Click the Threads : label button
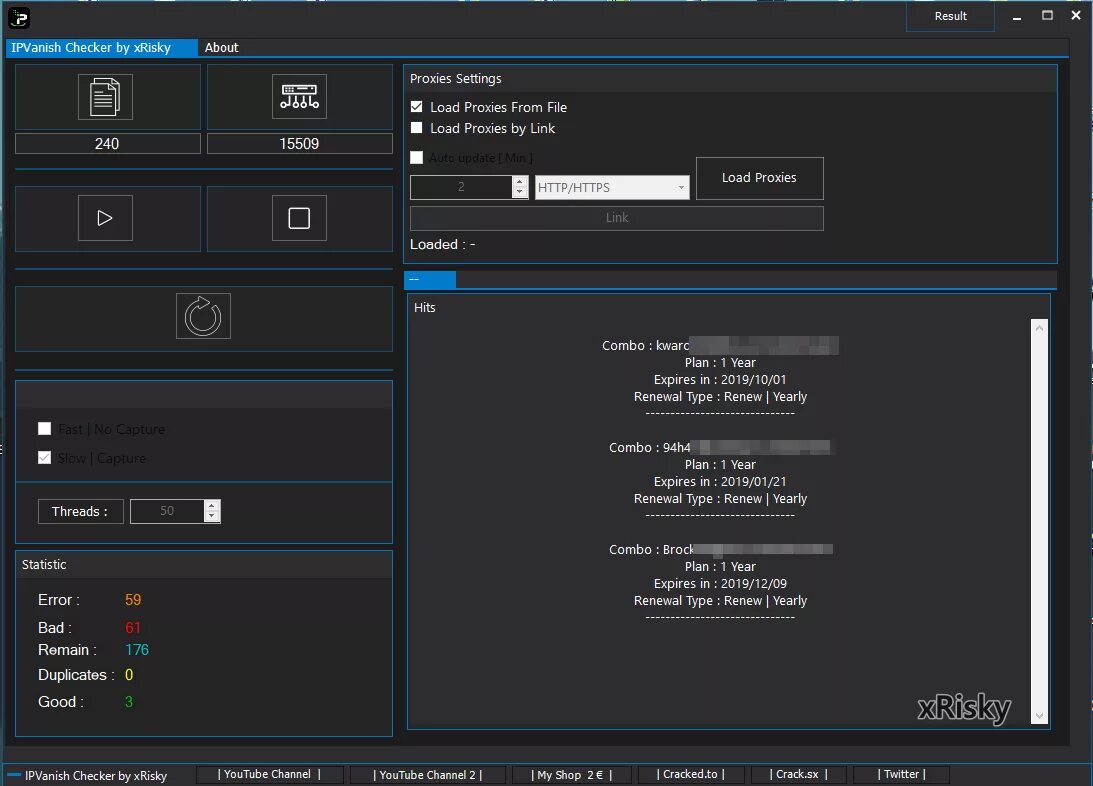This screenshot has height=786, width=1093. (x=80, y=511)
